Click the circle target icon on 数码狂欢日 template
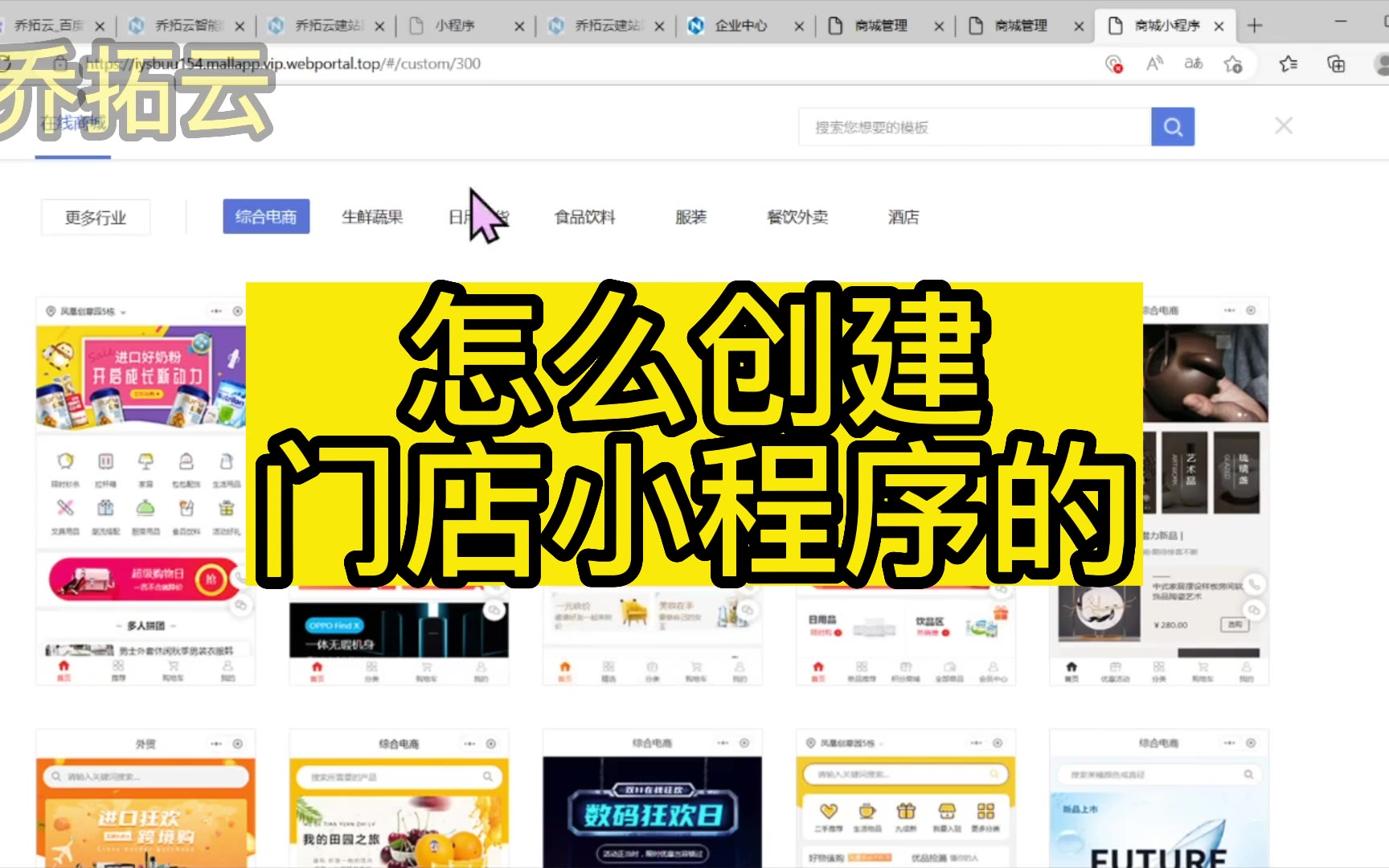 [744, 743]
